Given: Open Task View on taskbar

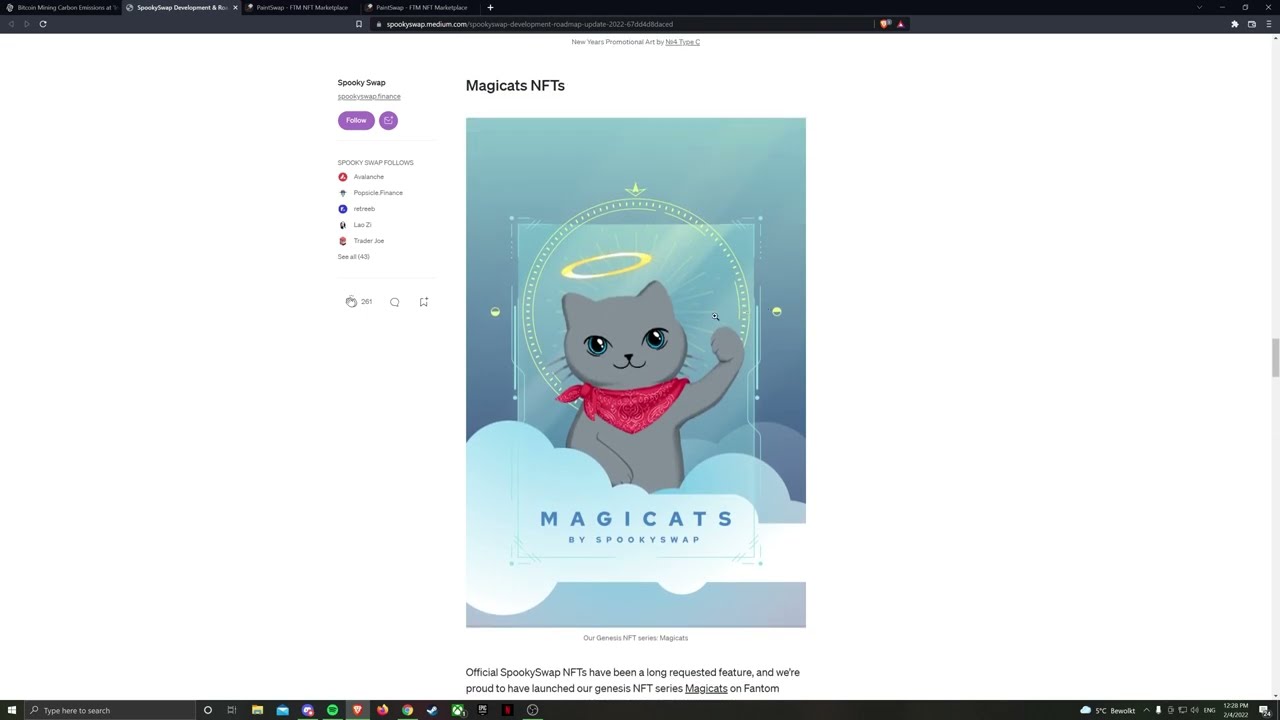Looking at the screenshot, I should pos(232,710).
